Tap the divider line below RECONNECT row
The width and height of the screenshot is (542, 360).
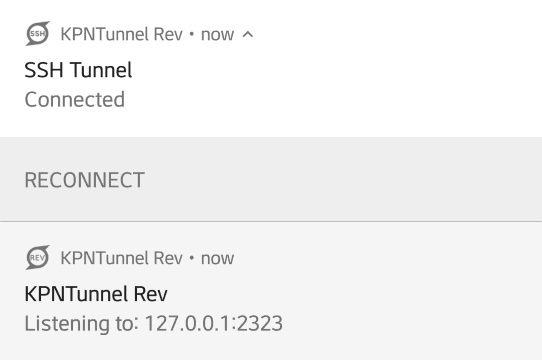click(271, 221)
